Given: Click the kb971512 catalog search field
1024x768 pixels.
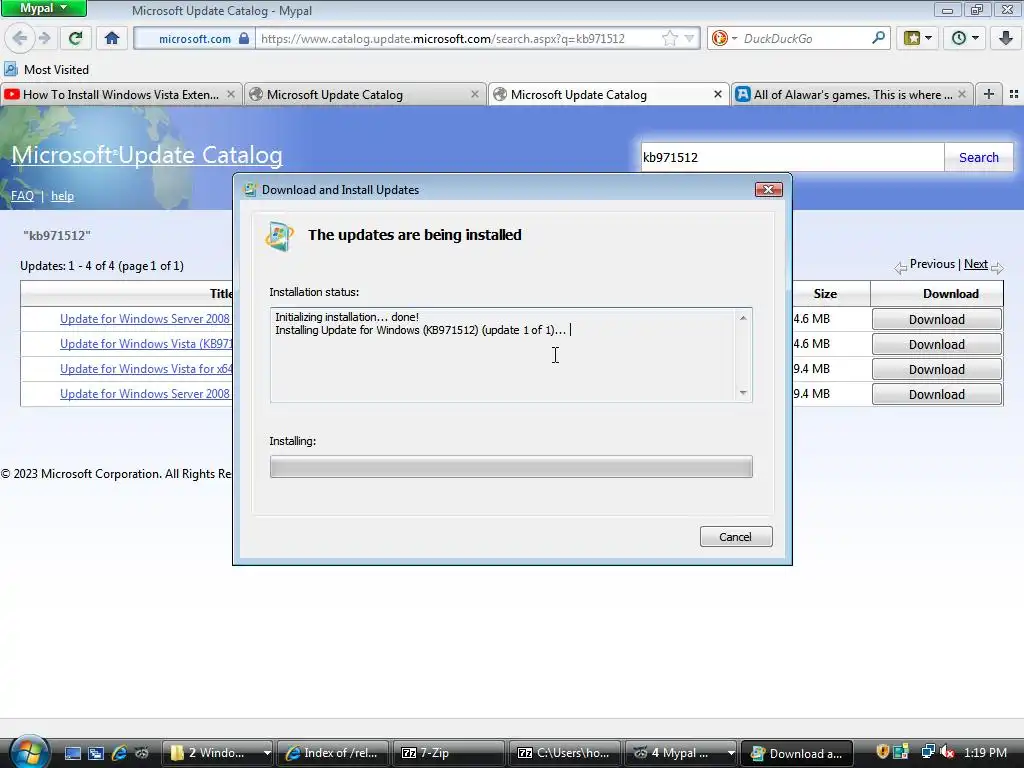Looking at the screenshot, I should [x=792, y=157].
